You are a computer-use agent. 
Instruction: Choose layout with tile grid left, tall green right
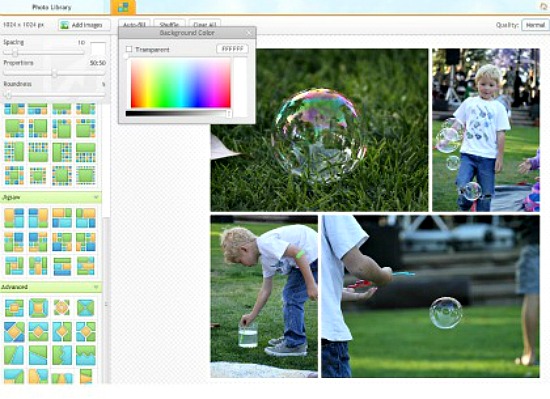(14, 152)
